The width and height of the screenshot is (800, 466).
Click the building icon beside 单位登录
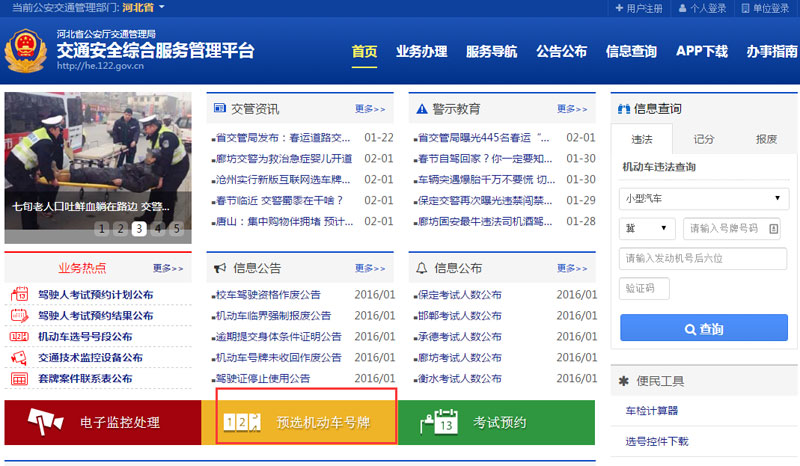pos(745,8)
